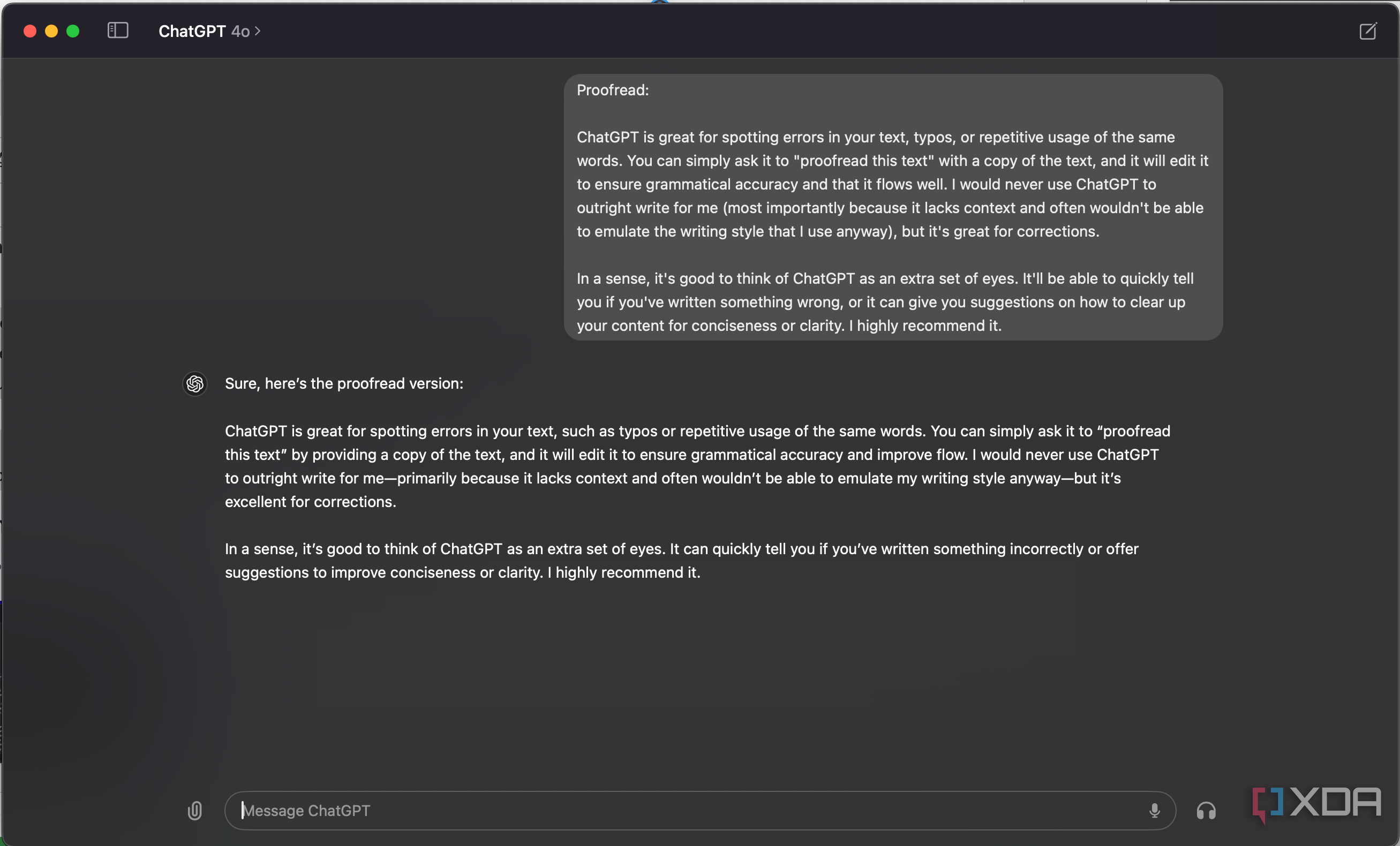Click the first response paragraph about spotting errors

point(697,466)
